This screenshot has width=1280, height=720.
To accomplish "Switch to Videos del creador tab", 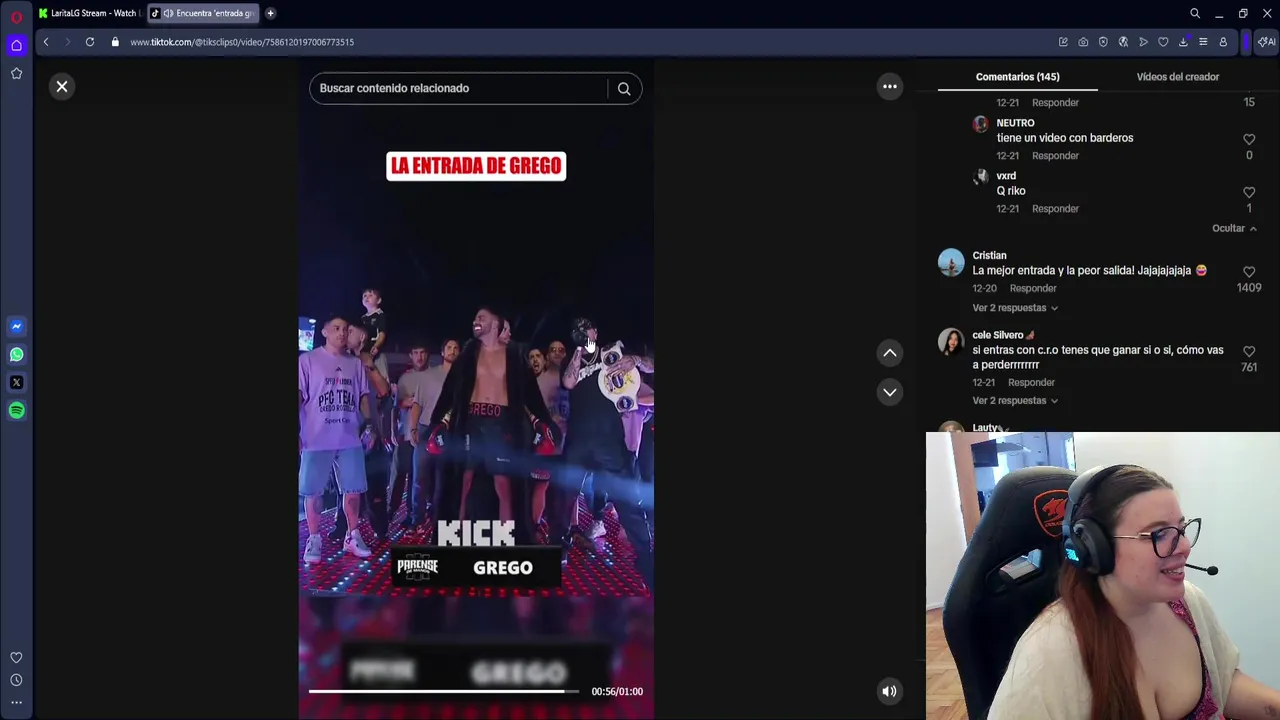I will pos(1177,77).
